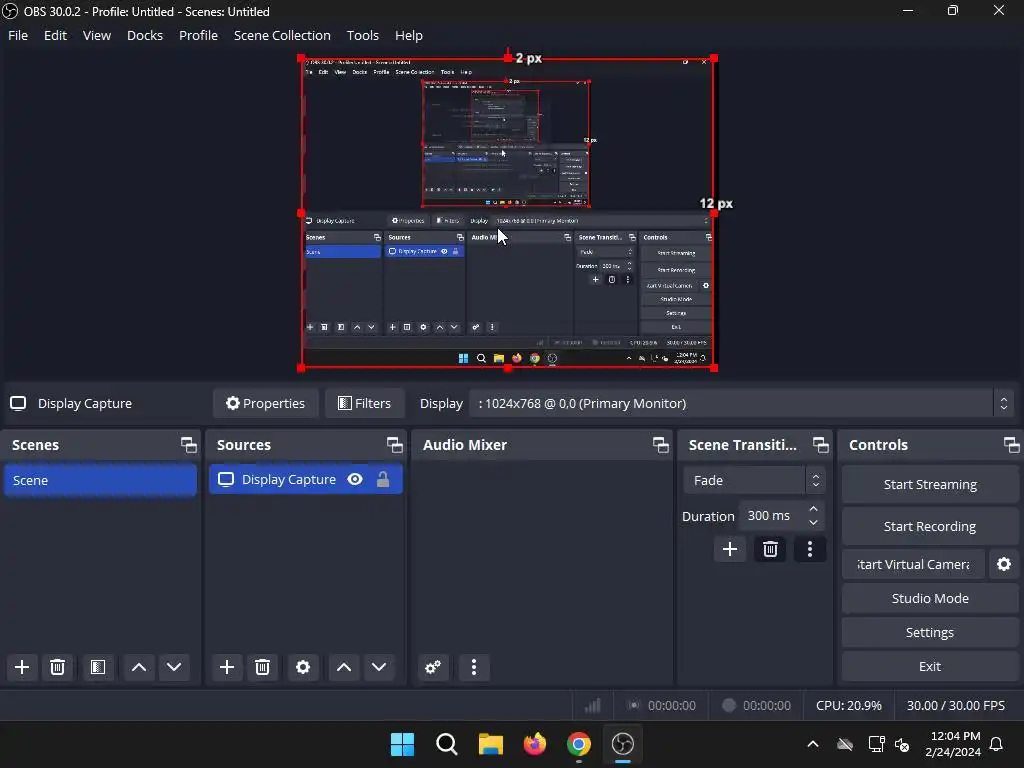The height and width of the screenshot is (768, 1024).
Task: Click the Exit button
Action: (x=930, y=666)
